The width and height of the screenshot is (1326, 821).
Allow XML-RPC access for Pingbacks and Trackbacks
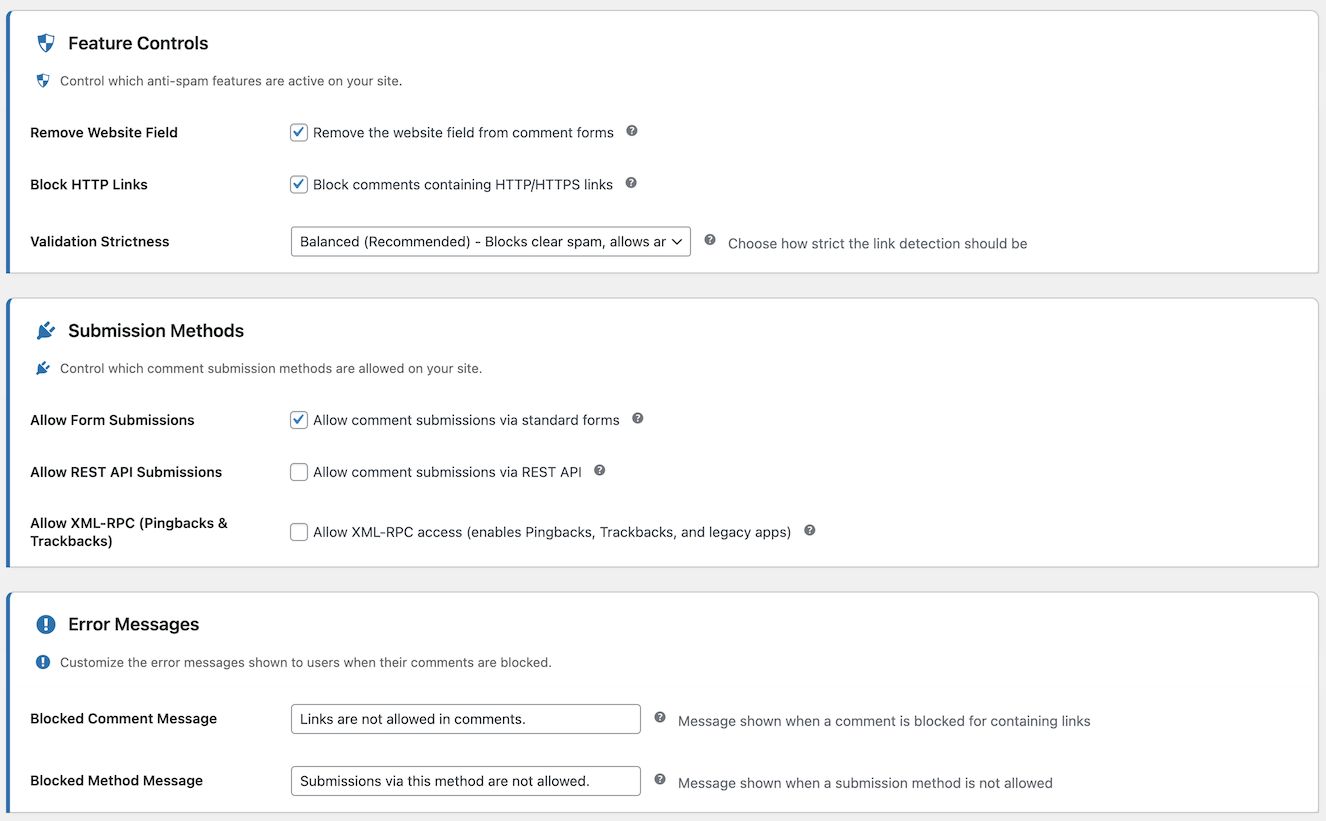click(x=298, y=531)
